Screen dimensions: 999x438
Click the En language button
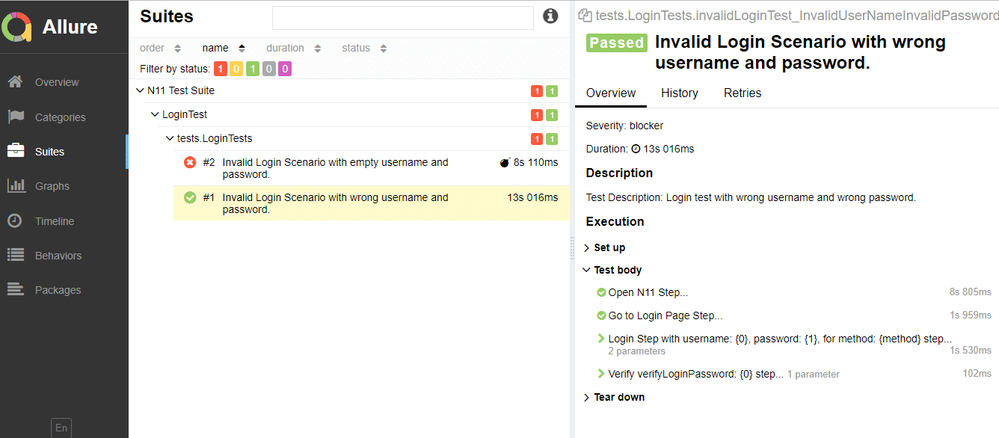(62, 427)
